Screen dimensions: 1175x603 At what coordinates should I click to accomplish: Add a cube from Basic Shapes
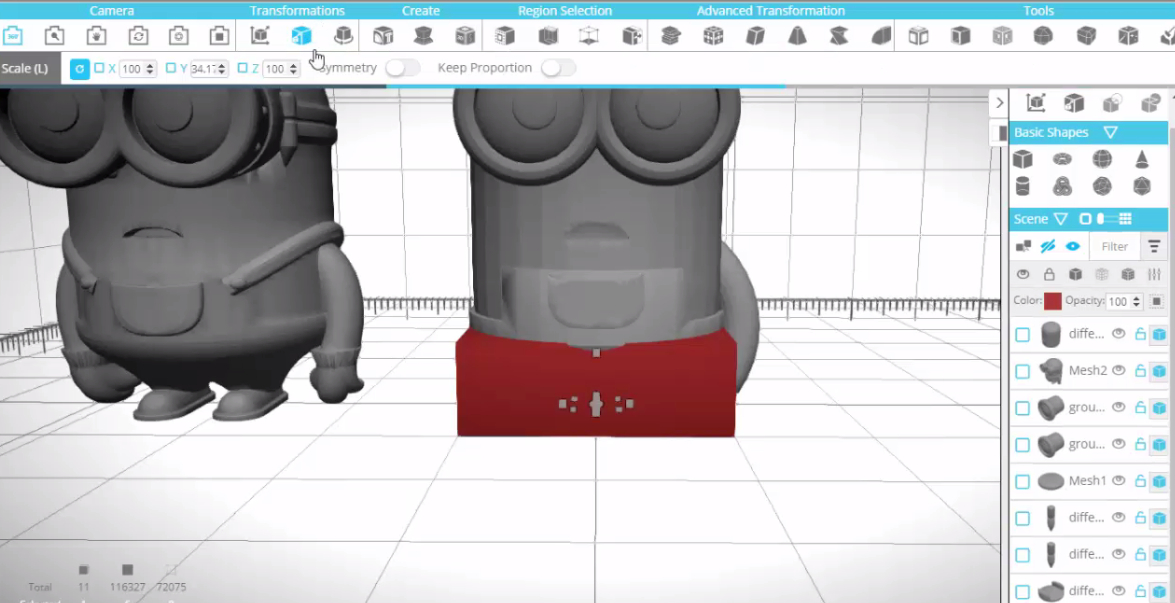click(1022, 159)
